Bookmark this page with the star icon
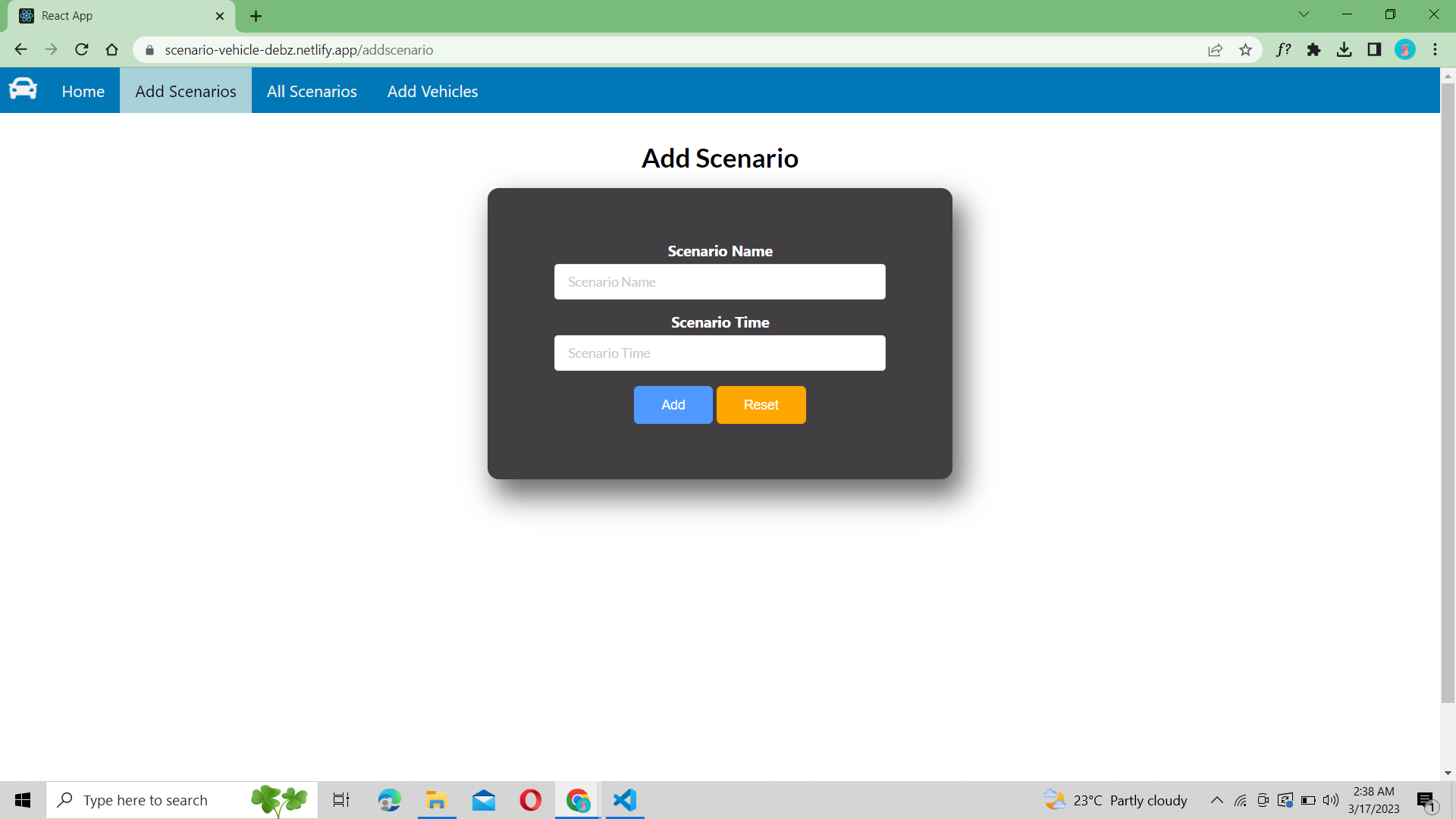This screenshot has height=819, width=1456. point(1245,49)
